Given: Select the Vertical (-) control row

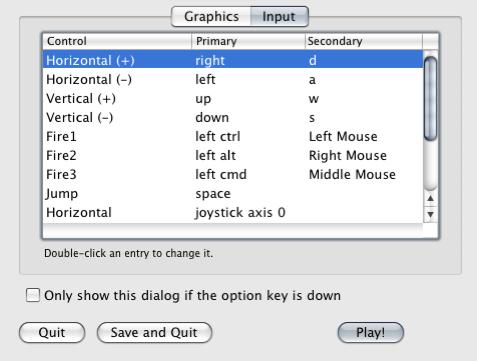Looking at the screenshot, I should [x=233, y=118].
